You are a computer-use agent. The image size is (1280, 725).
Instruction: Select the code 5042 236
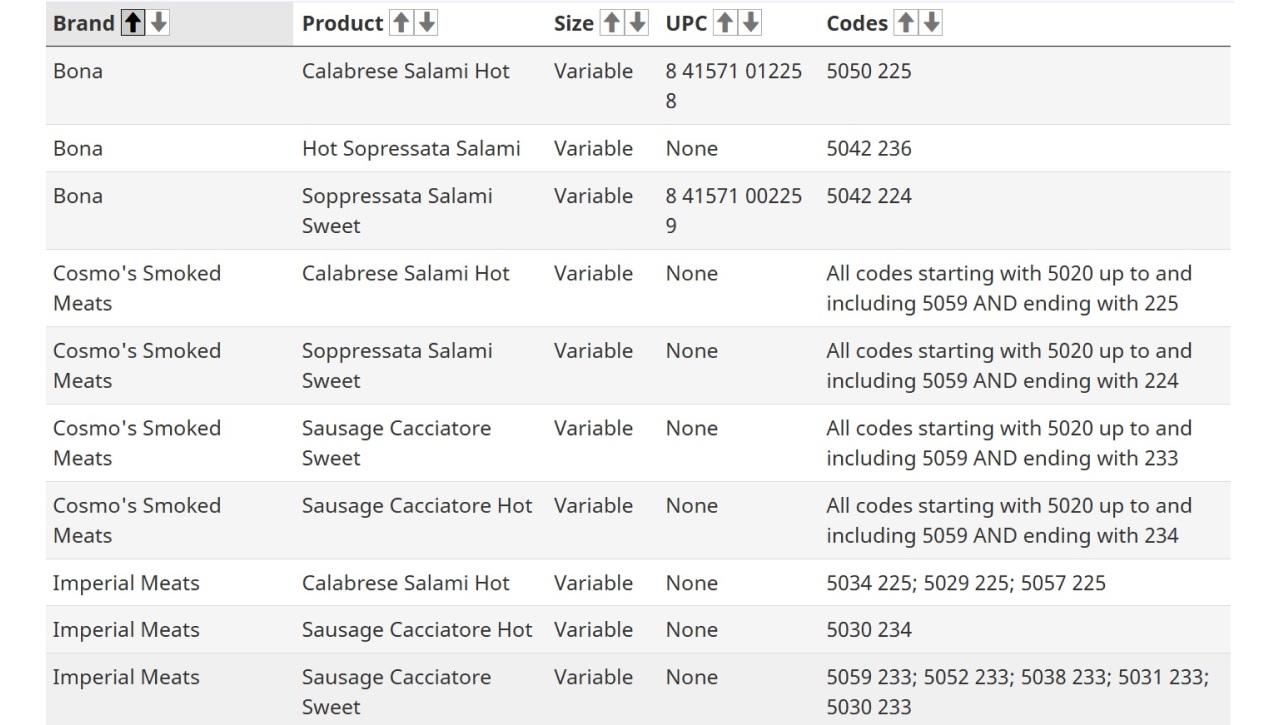point(869,148)
